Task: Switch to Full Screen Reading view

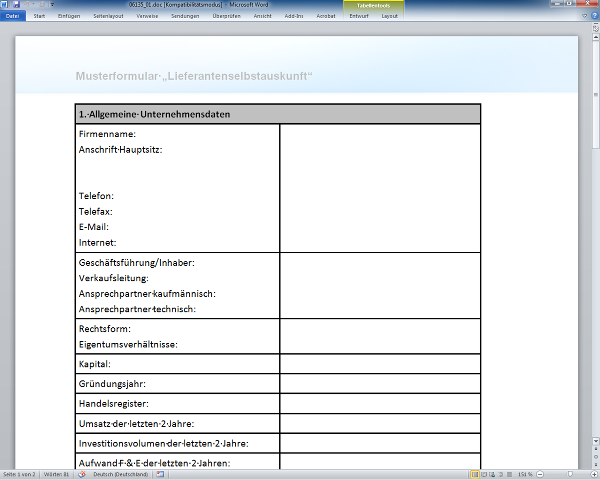Action: tap(484, 474)
